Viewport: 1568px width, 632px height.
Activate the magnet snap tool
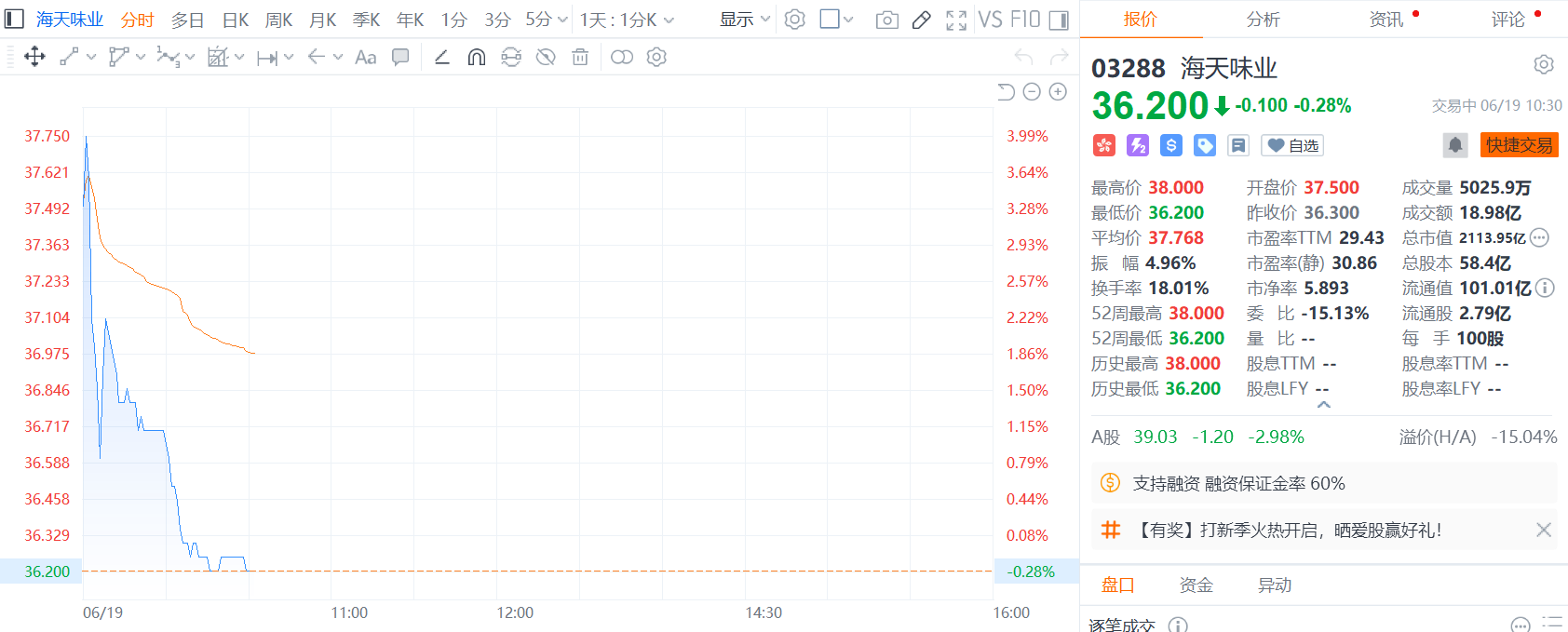point(476,58)
